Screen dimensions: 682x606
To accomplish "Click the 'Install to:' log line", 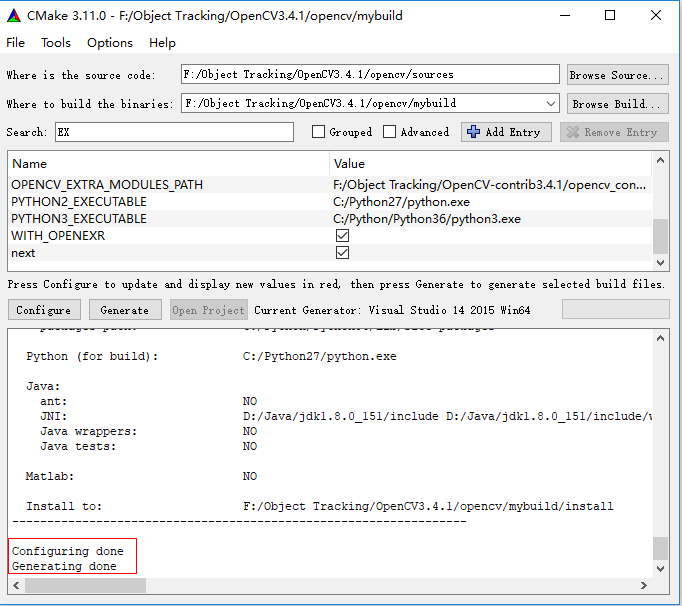I will [x=320, y=506].
